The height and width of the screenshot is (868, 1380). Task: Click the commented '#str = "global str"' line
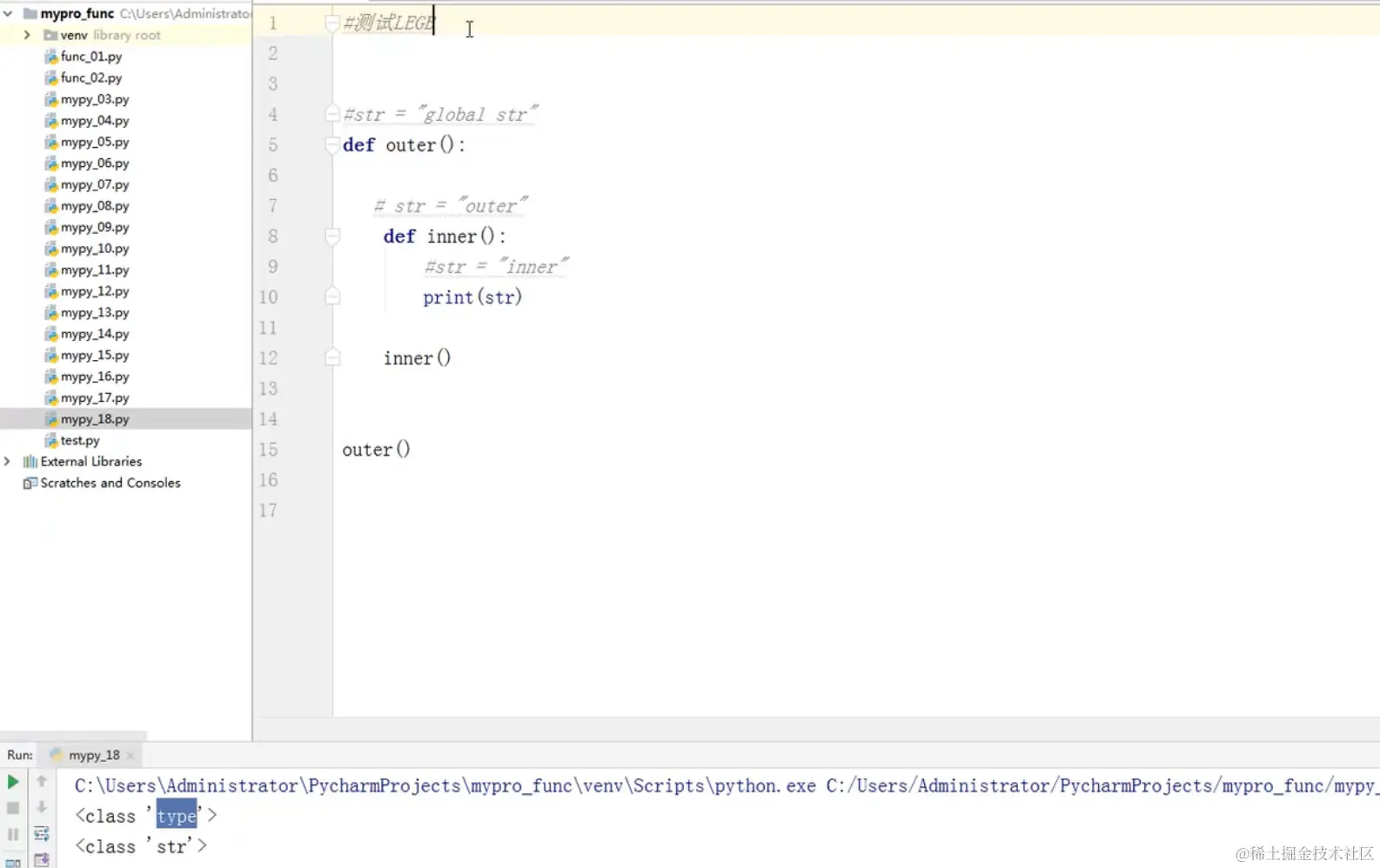tap(440, 114)
